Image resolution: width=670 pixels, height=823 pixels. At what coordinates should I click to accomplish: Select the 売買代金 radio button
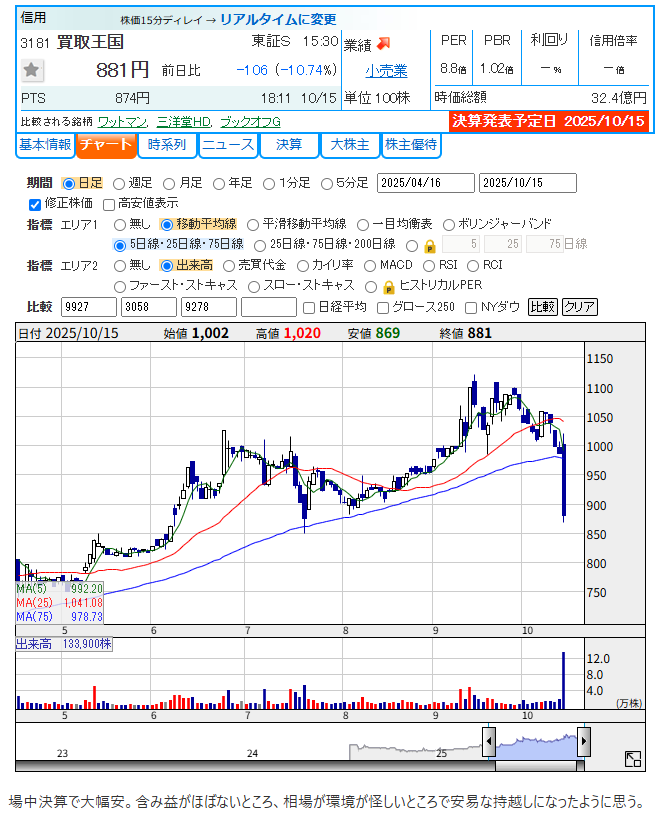click(229, 266)
